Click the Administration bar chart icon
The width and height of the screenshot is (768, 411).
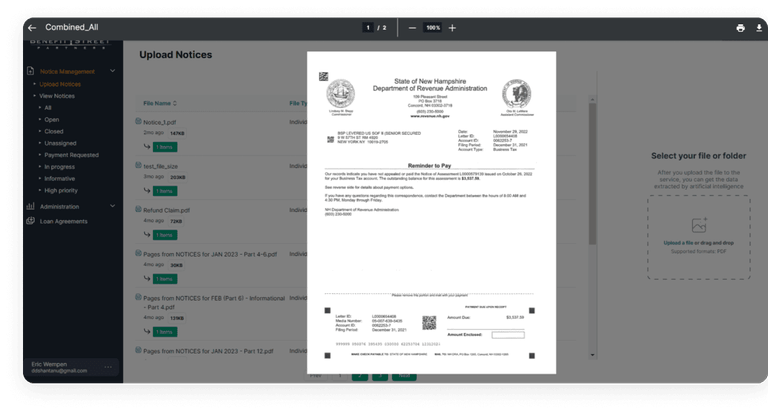[30, 206]
